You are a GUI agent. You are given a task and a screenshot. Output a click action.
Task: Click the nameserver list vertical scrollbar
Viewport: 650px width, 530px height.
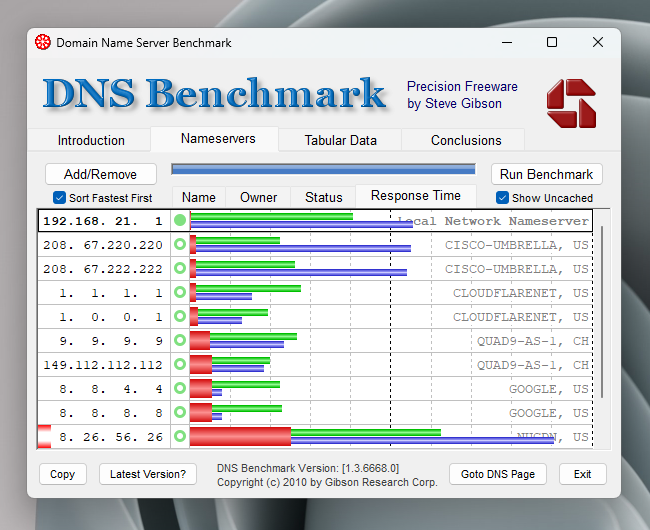coord(602,312)
